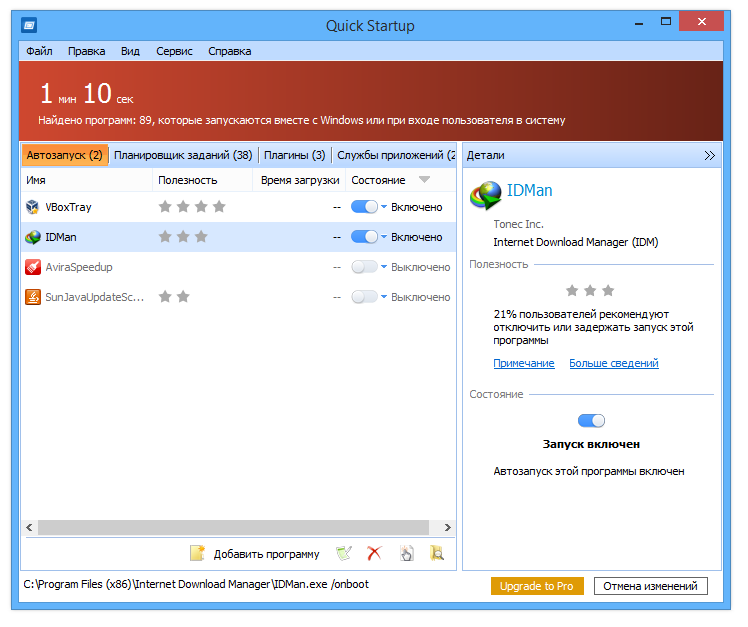Viewport: 748px width, 627px height.
Task: Click the Отмена изменений button
Action: [651, 586]
